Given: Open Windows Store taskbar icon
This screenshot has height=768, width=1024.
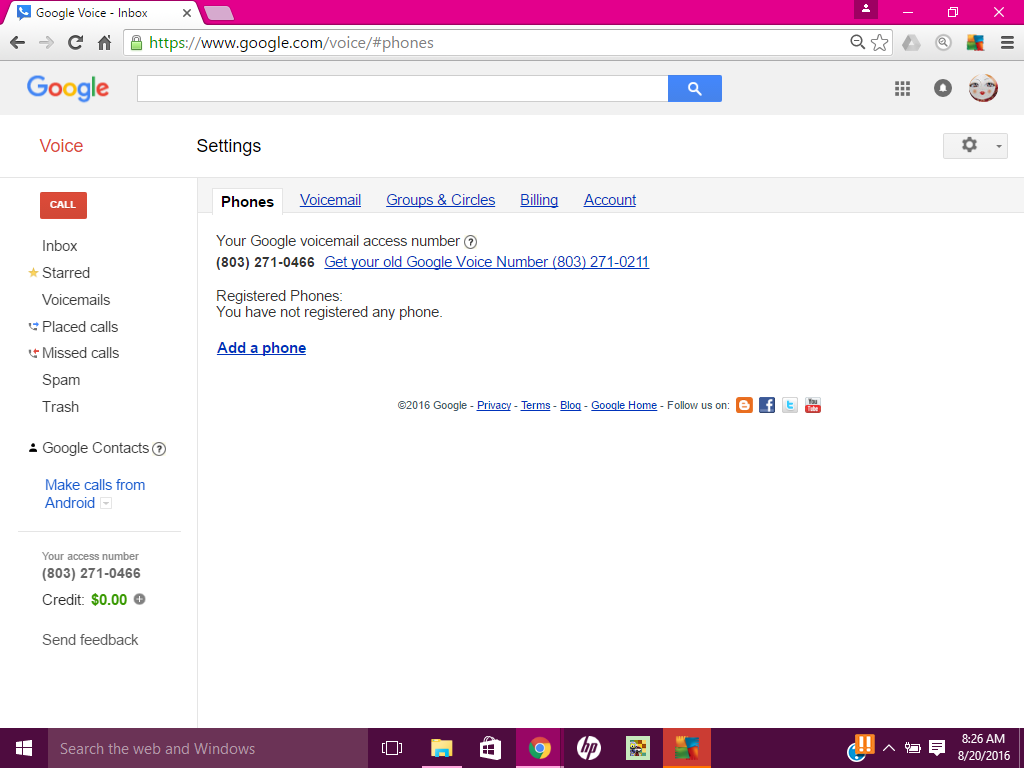Looking at the screenshot, I should point(490,748).
